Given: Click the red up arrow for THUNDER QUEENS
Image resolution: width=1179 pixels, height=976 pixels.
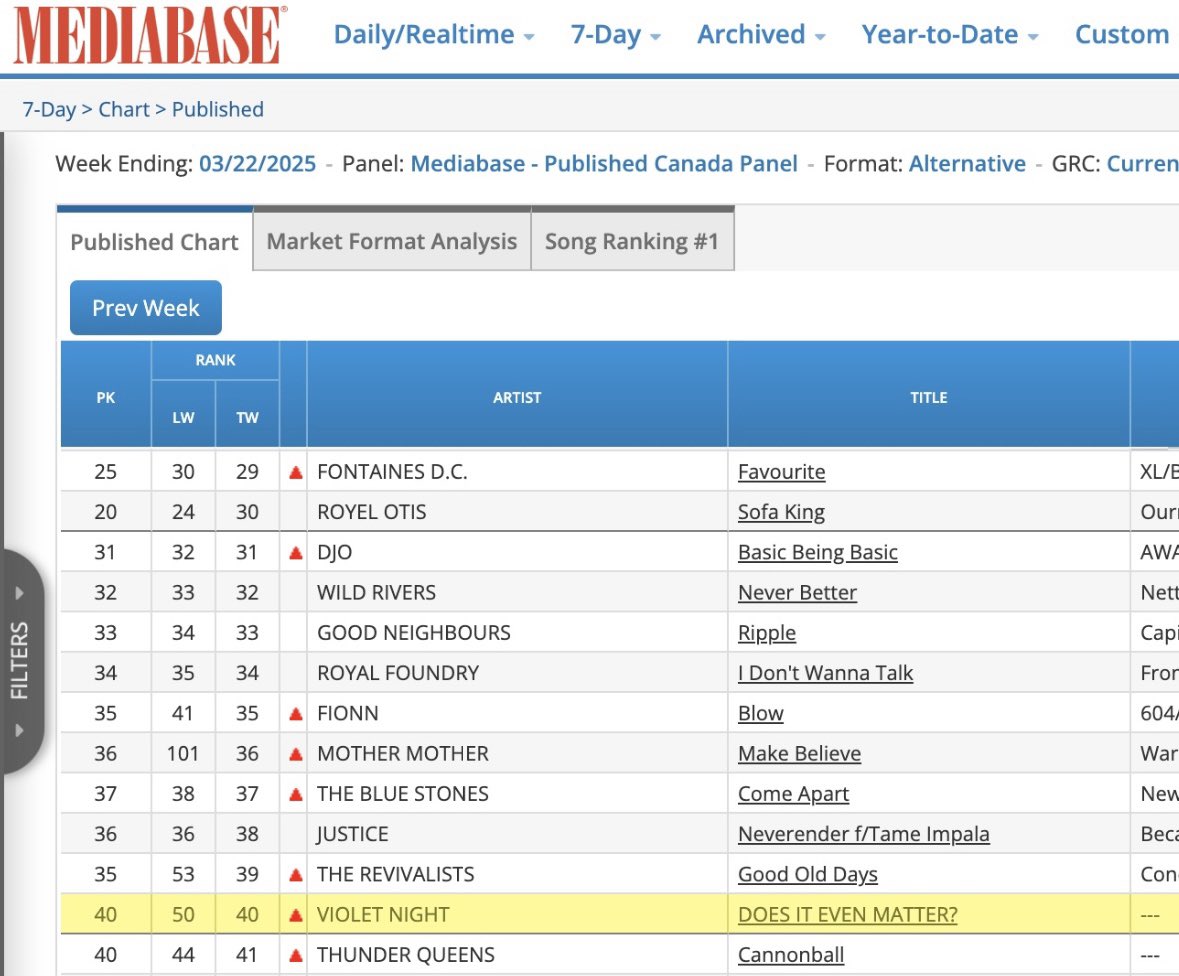Looking at the screenshot, I should pos(296,955).
